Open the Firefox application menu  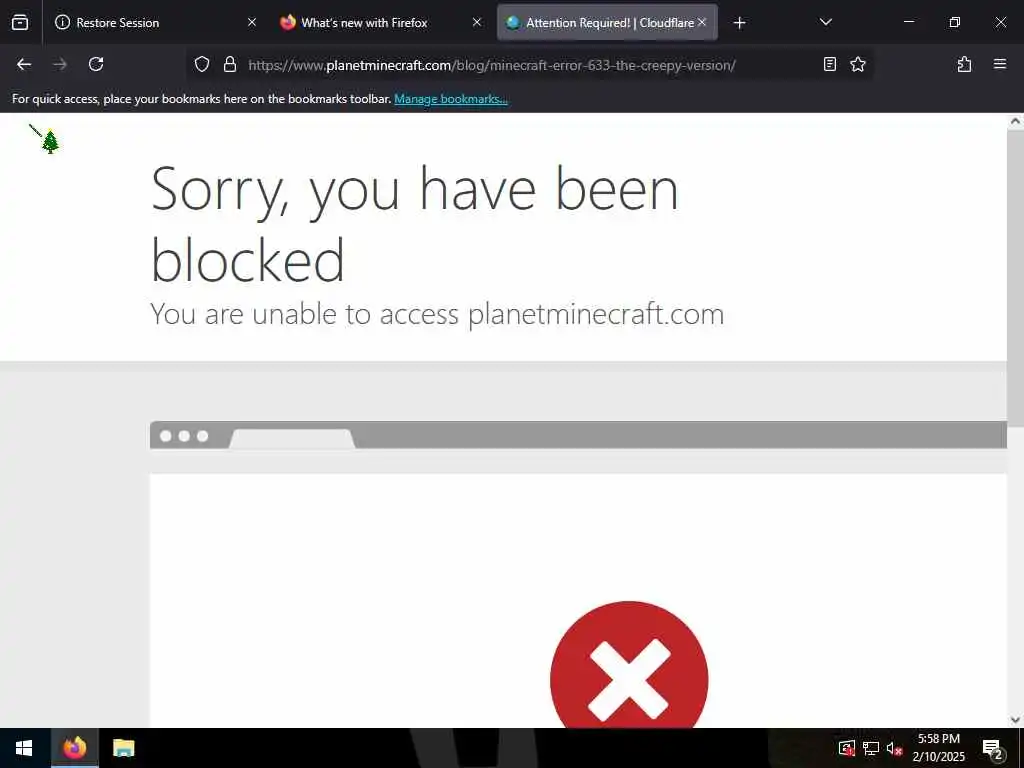(1000, 64)
